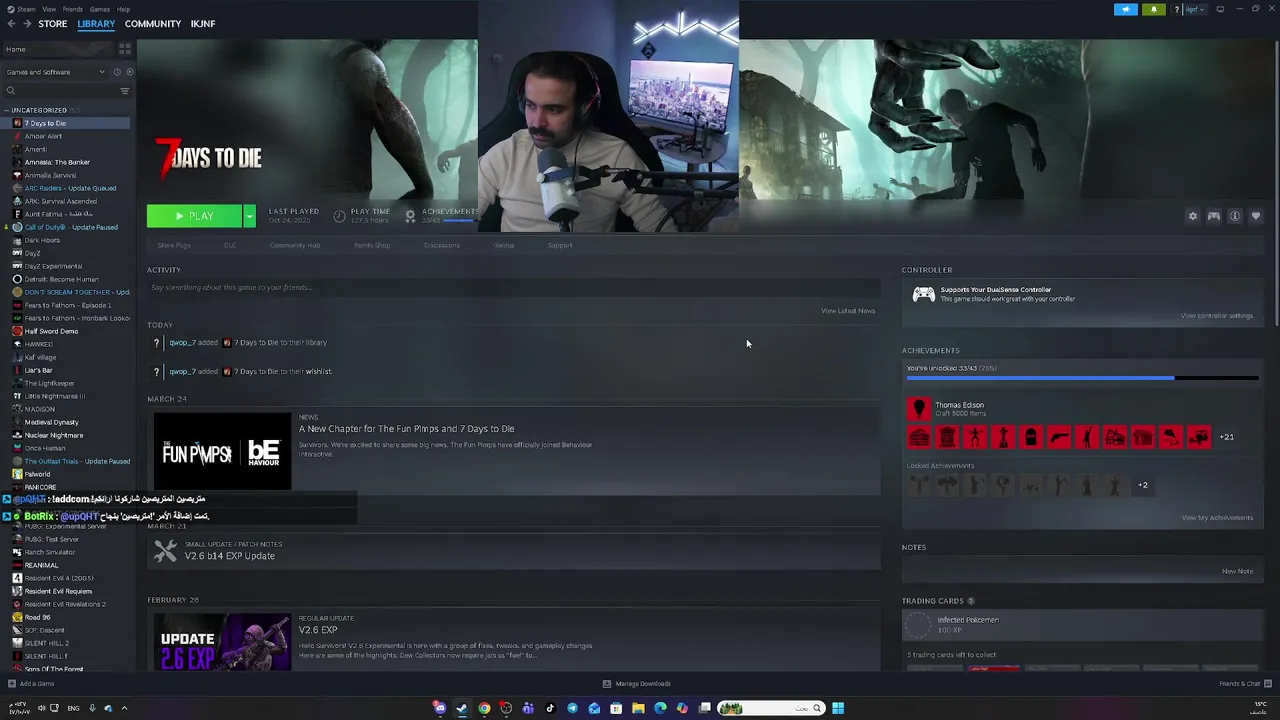1280x720 pixels.
Task: Click the activity status input field
Action: click(x=514, y=288)
